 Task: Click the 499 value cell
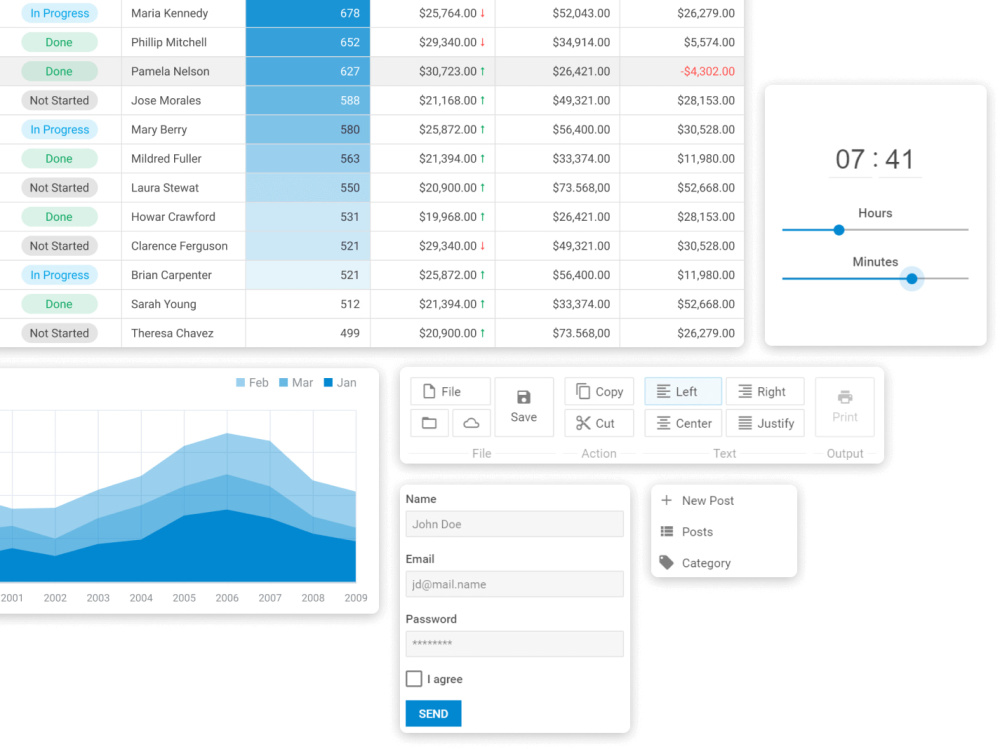tap(307, 333)
